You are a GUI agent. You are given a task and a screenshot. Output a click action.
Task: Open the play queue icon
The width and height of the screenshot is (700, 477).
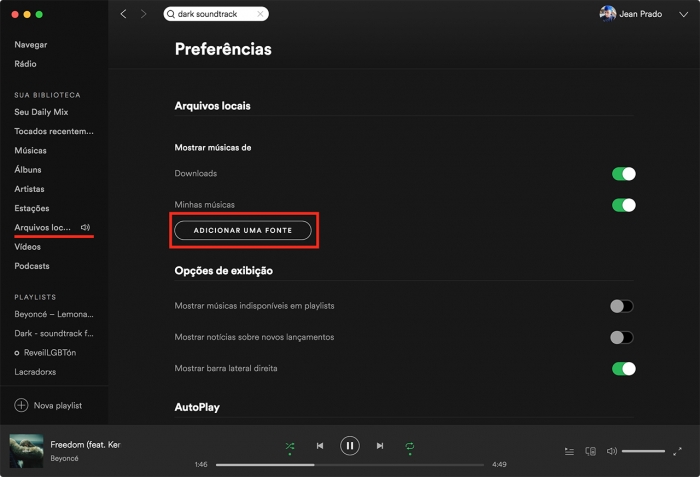tap(569, 452)
